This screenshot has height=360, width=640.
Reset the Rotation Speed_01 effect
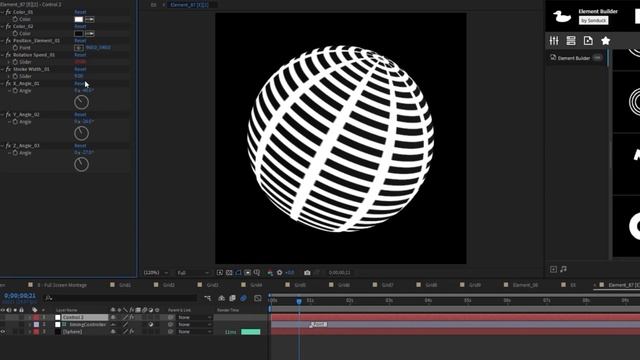tap(80, 55)
